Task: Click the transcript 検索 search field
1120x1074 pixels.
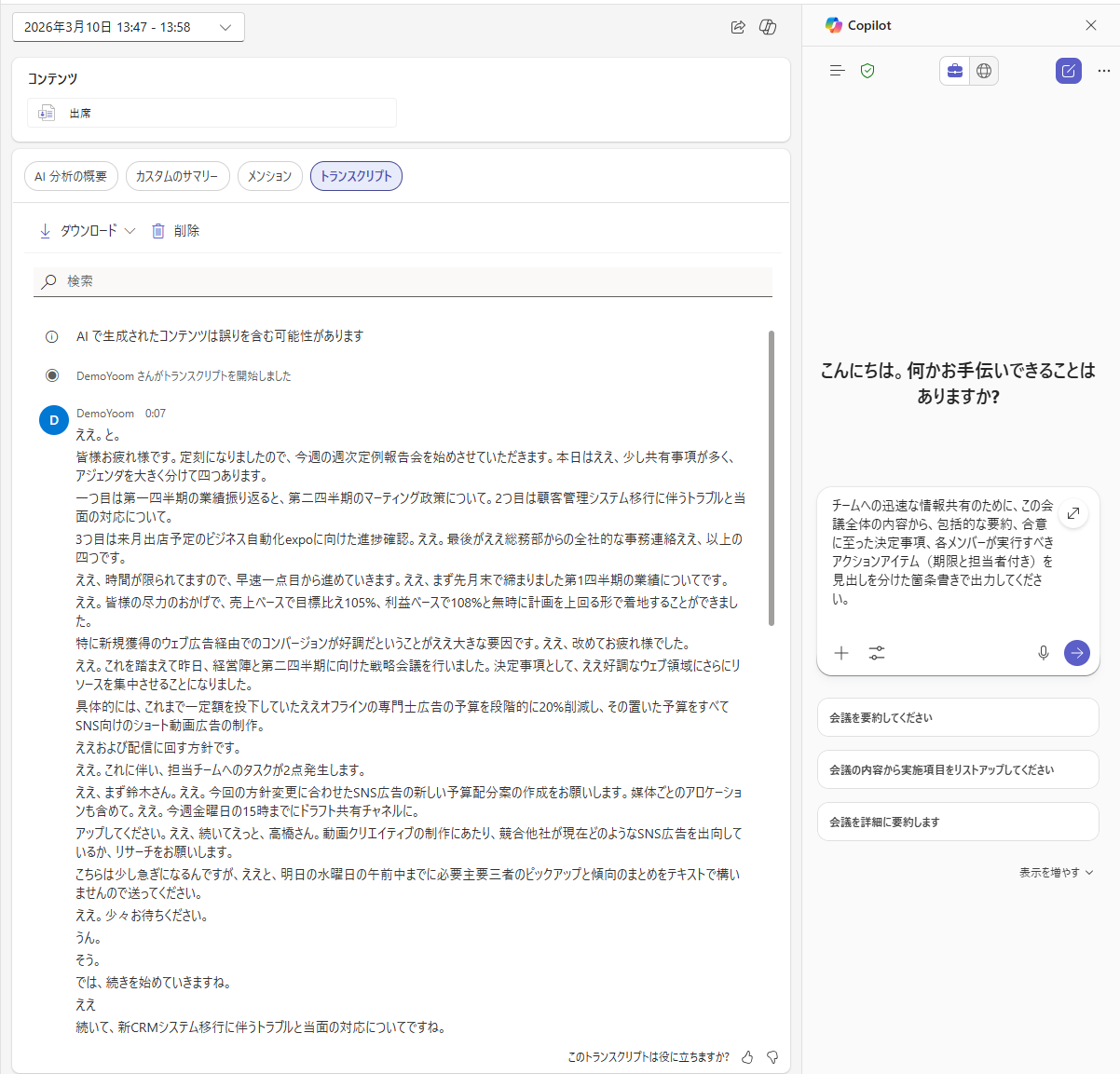Action: (403, 281)
